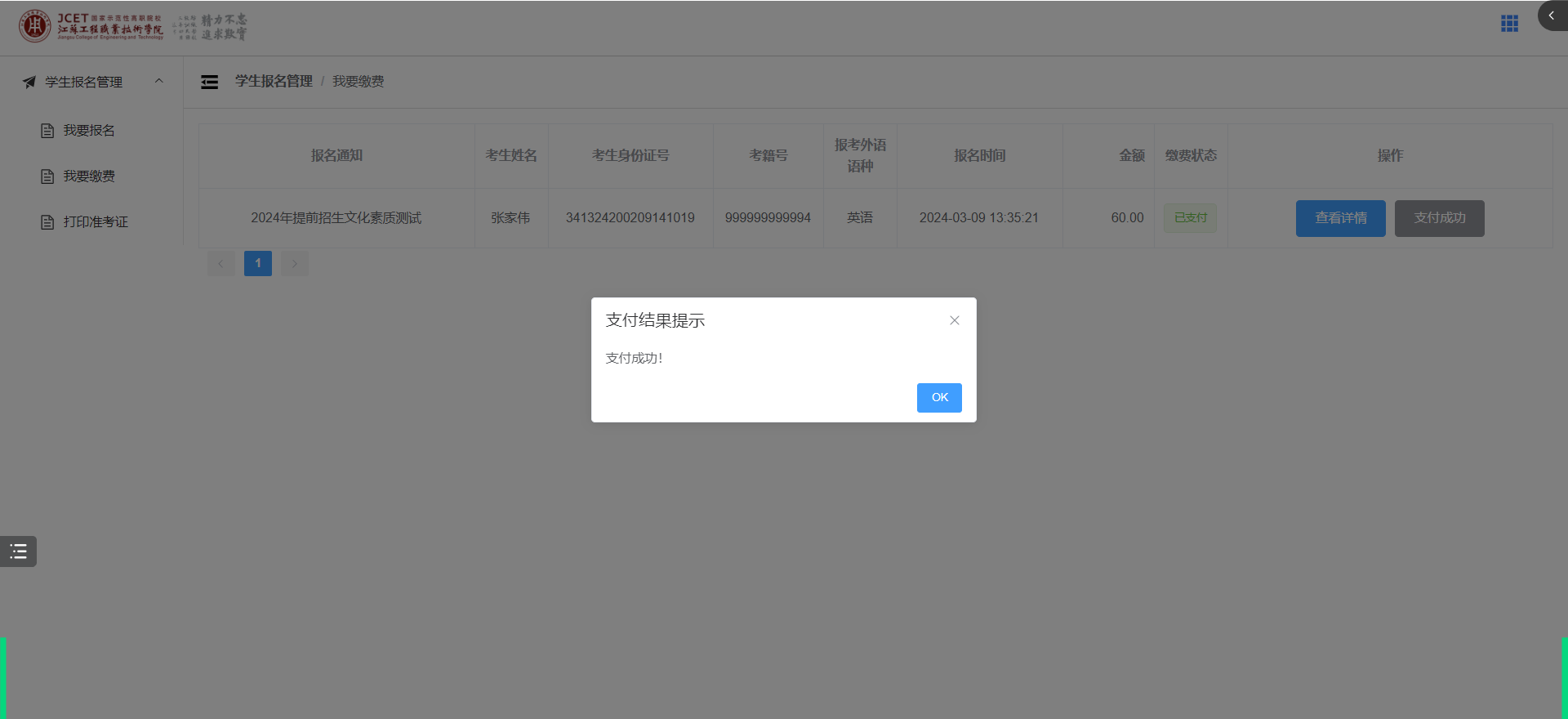Click the JCET college logo
The image size is (1568, 719).
tap(91, 26)
